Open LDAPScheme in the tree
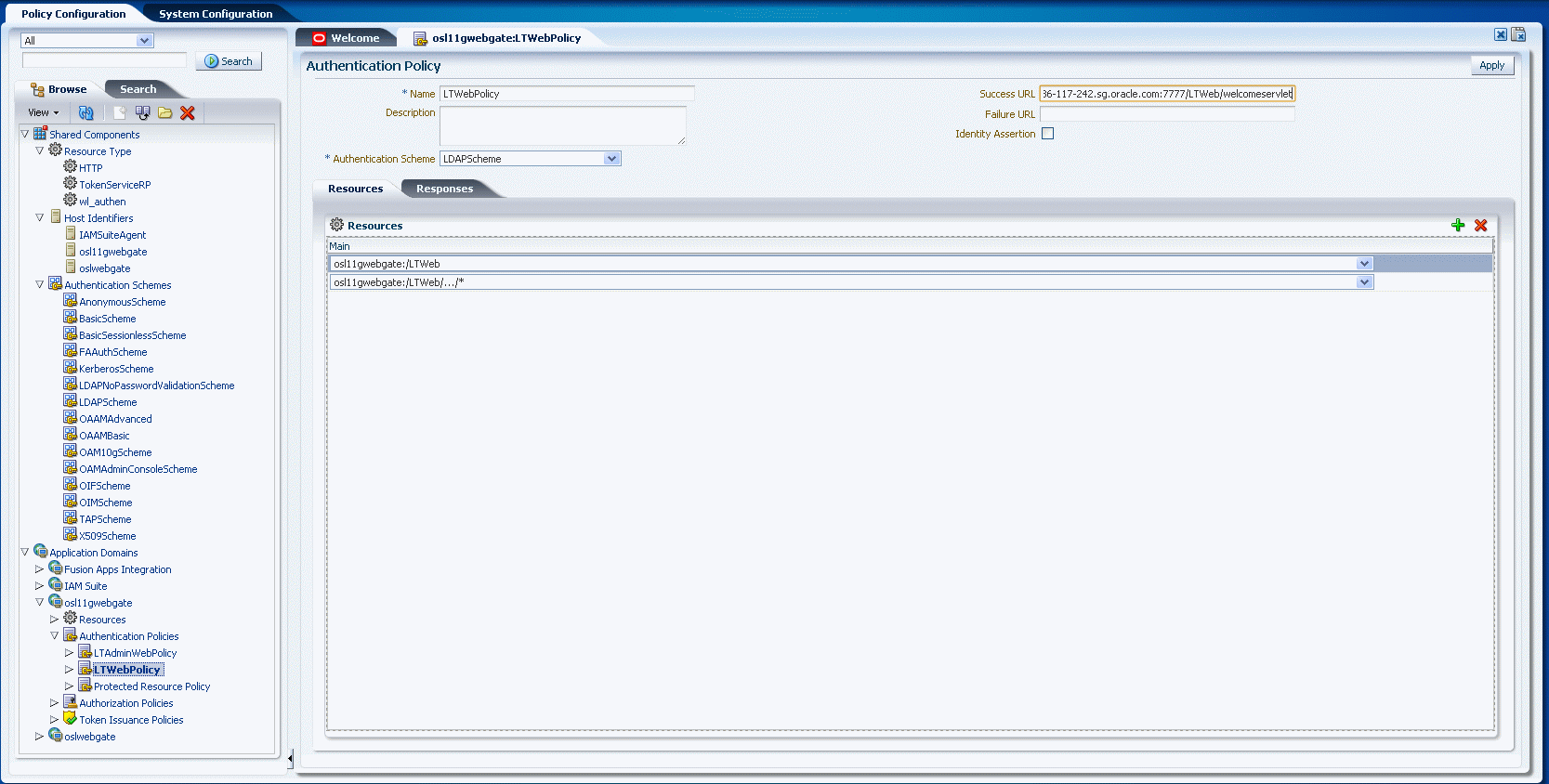The width and height of the screenshot is (1549, 784). pyautogui.click(x=108, y=402)
